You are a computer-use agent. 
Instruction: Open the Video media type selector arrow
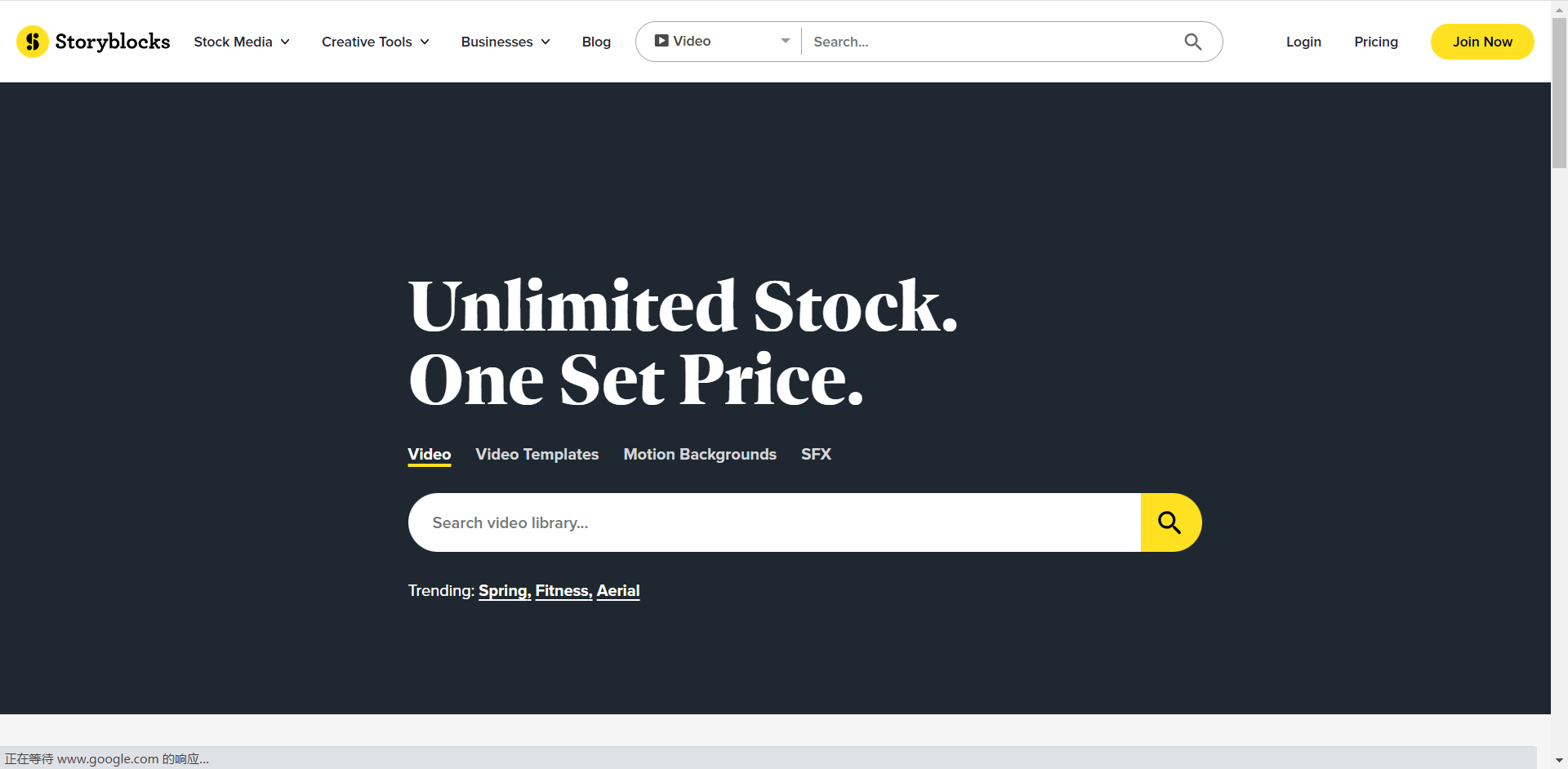click(785, 41)
